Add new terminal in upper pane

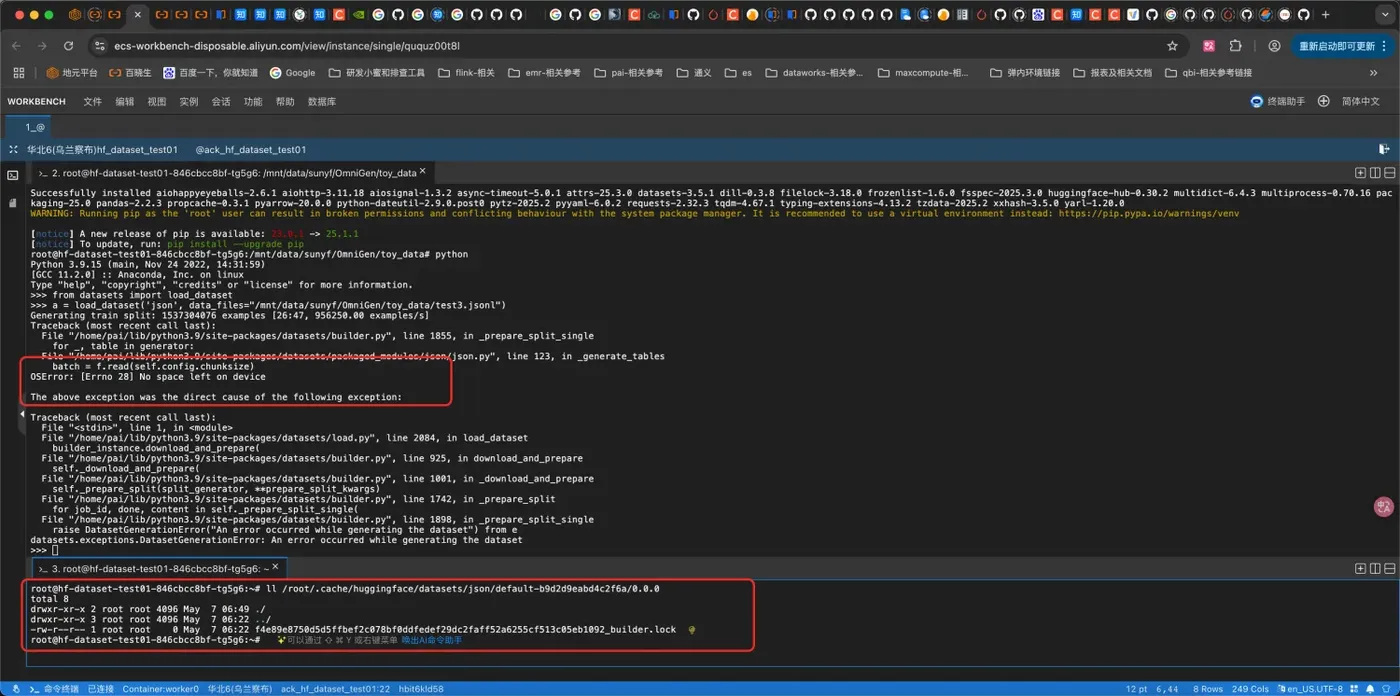[x=1360, y=173]
